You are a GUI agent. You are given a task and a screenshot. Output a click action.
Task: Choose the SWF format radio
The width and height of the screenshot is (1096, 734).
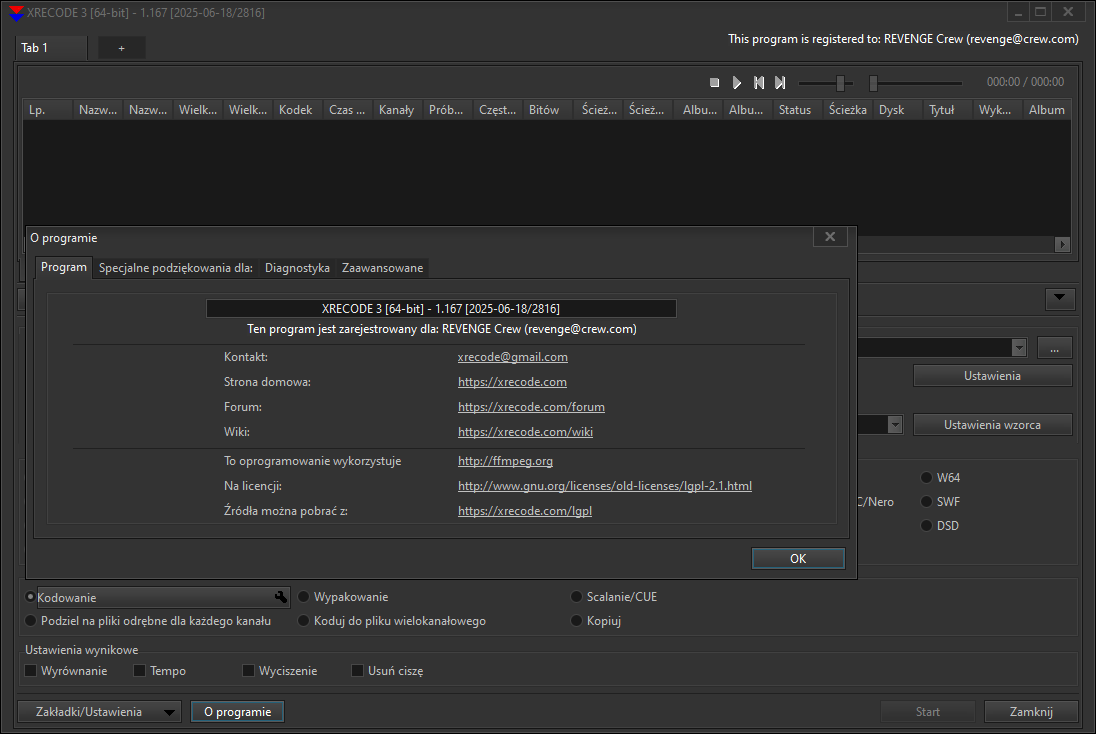click(926, 502)
